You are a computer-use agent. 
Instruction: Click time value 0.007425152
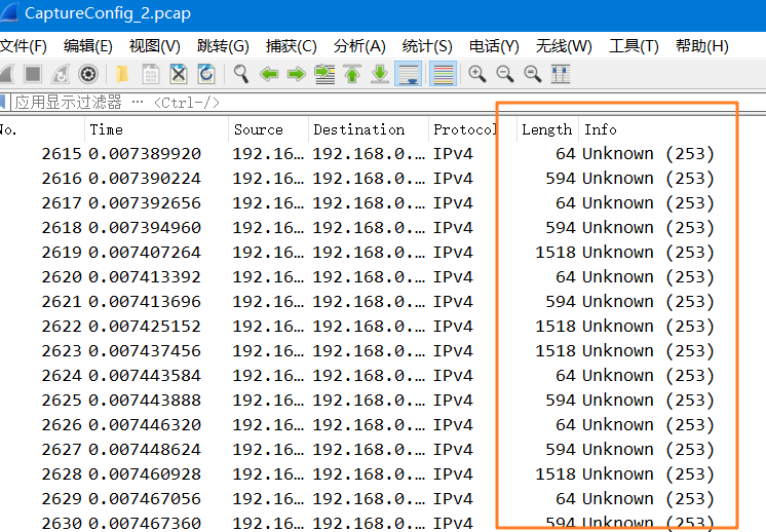145,326
